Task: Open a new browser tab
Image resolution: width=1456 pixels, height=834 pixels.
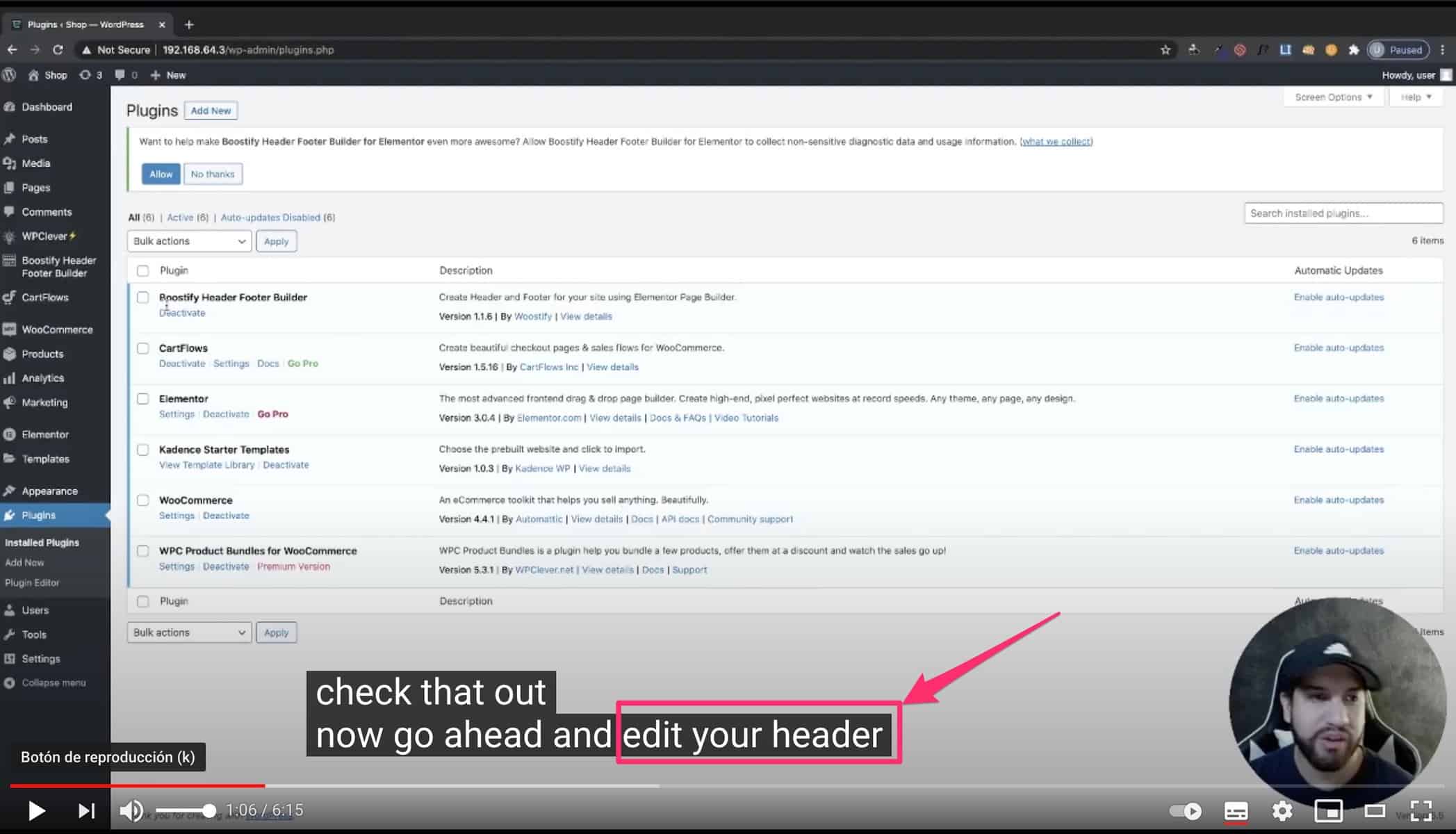Action: pos(189,24)
